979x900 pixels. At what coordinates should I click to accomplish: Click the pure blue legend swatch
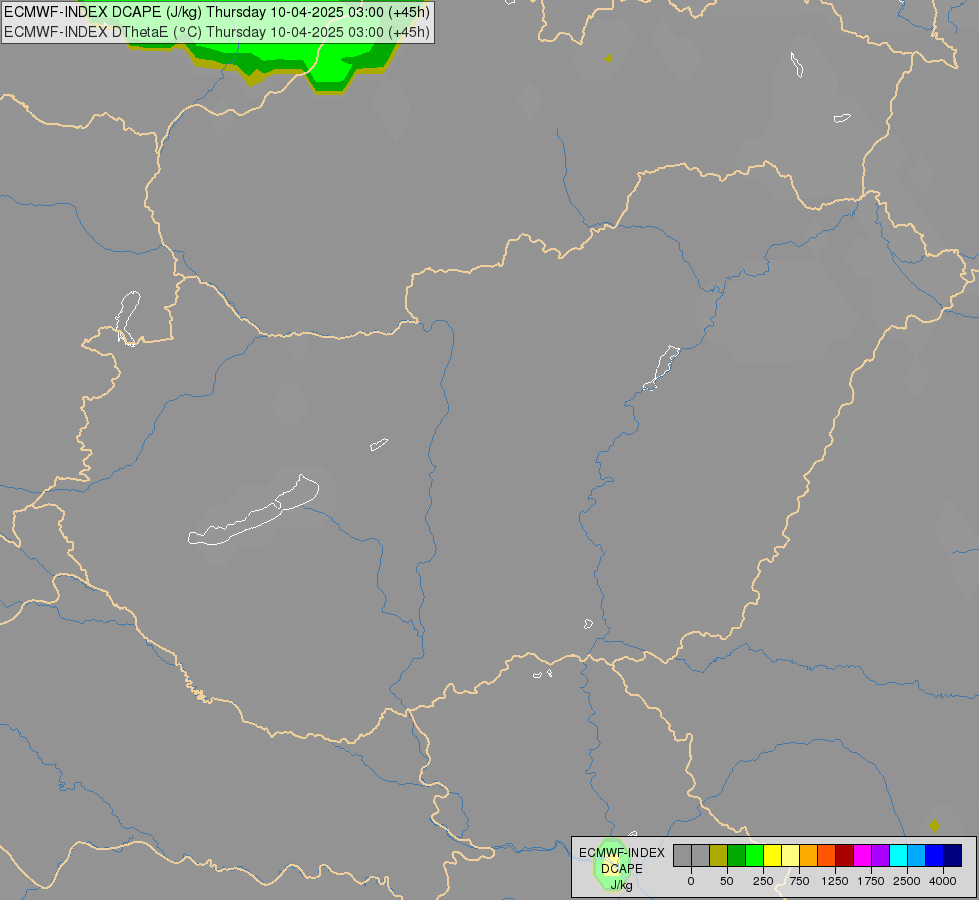(x=935, y=856)
